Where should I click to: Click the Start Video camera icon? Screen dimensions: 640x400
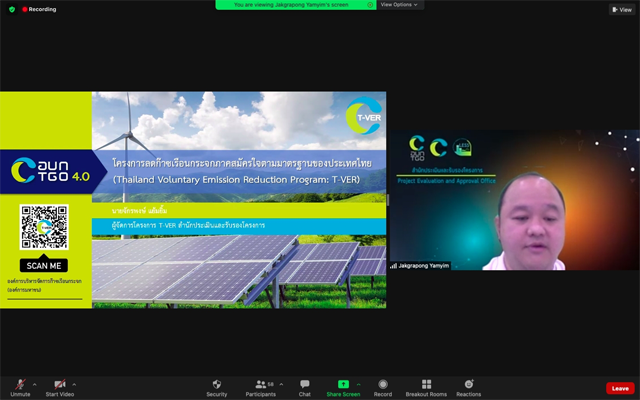[x=60, y=384]
